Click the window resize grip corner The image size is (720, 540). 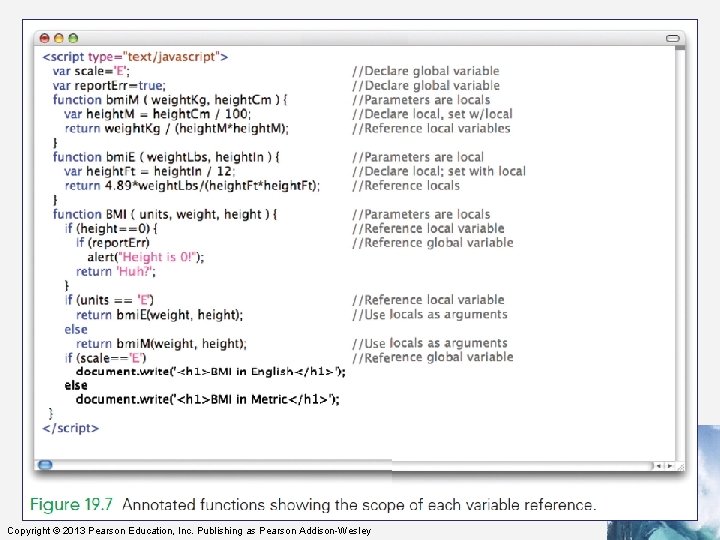point(681,466)
